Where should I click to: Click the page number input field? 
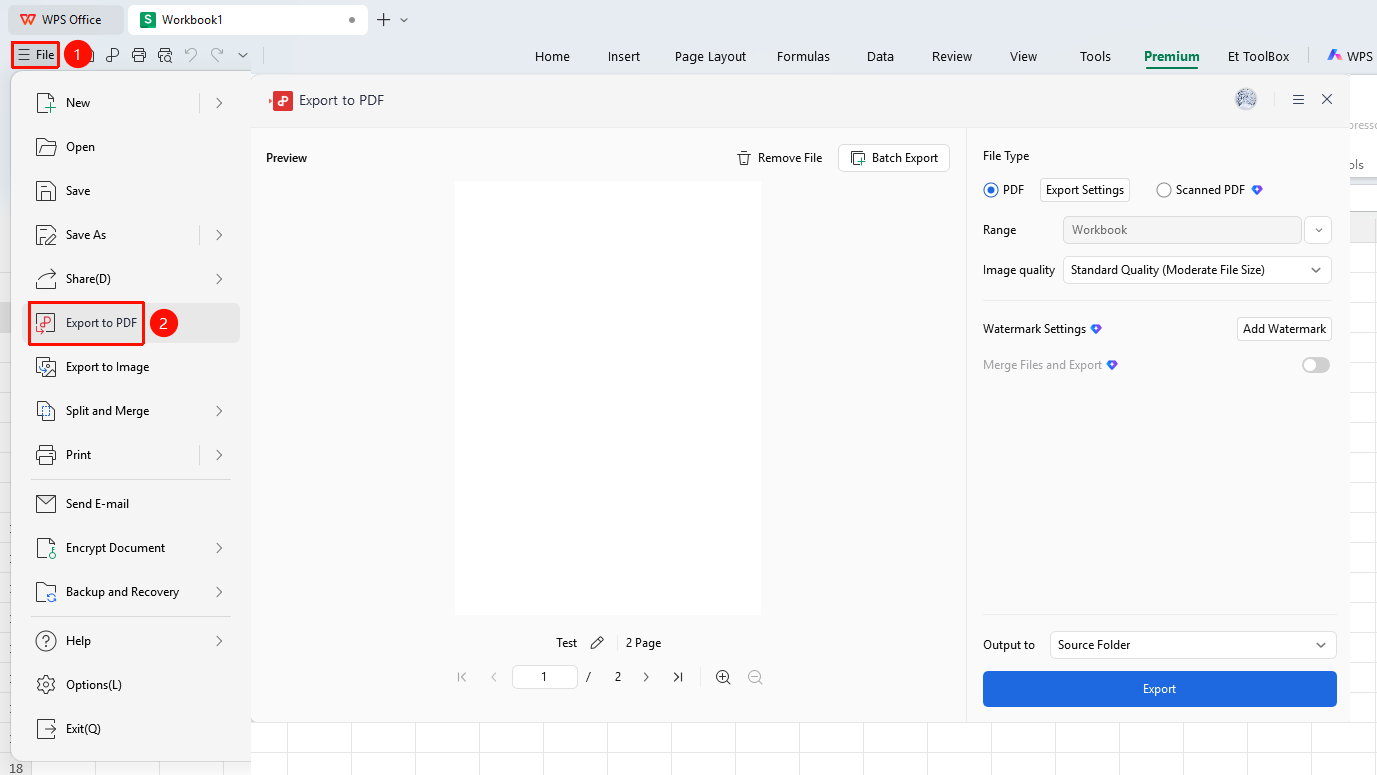544,677
